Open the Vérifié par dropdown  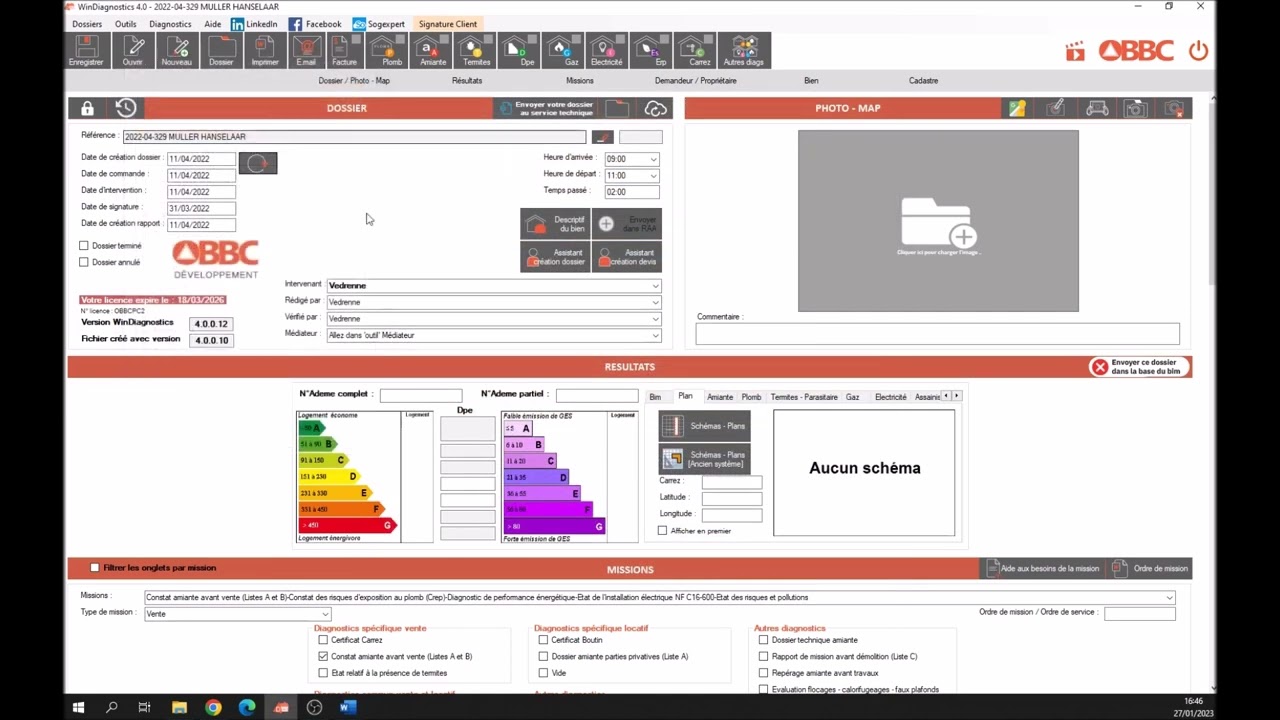655,319
